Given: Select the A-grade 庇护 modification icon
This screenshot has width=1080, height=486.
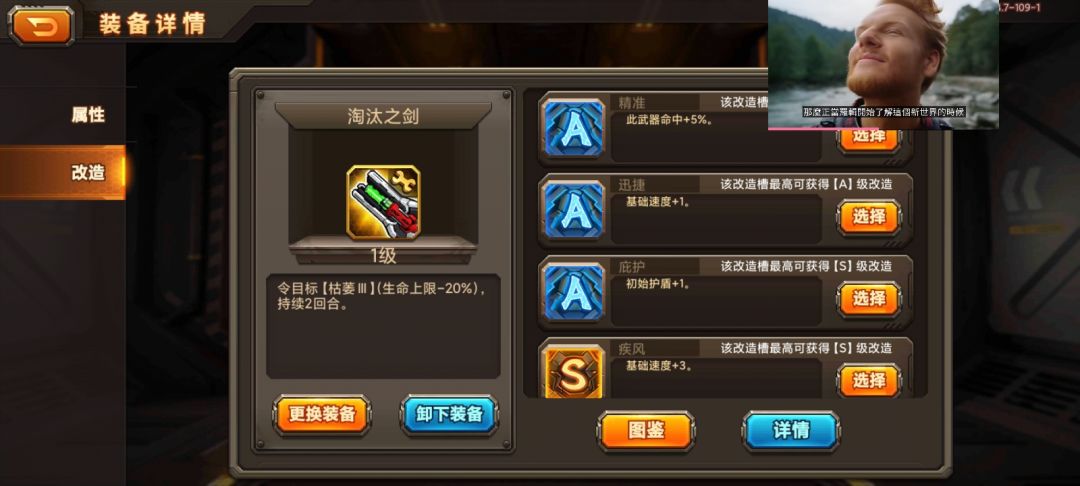Looking at the screenshot, I should [x=574, y=293].
